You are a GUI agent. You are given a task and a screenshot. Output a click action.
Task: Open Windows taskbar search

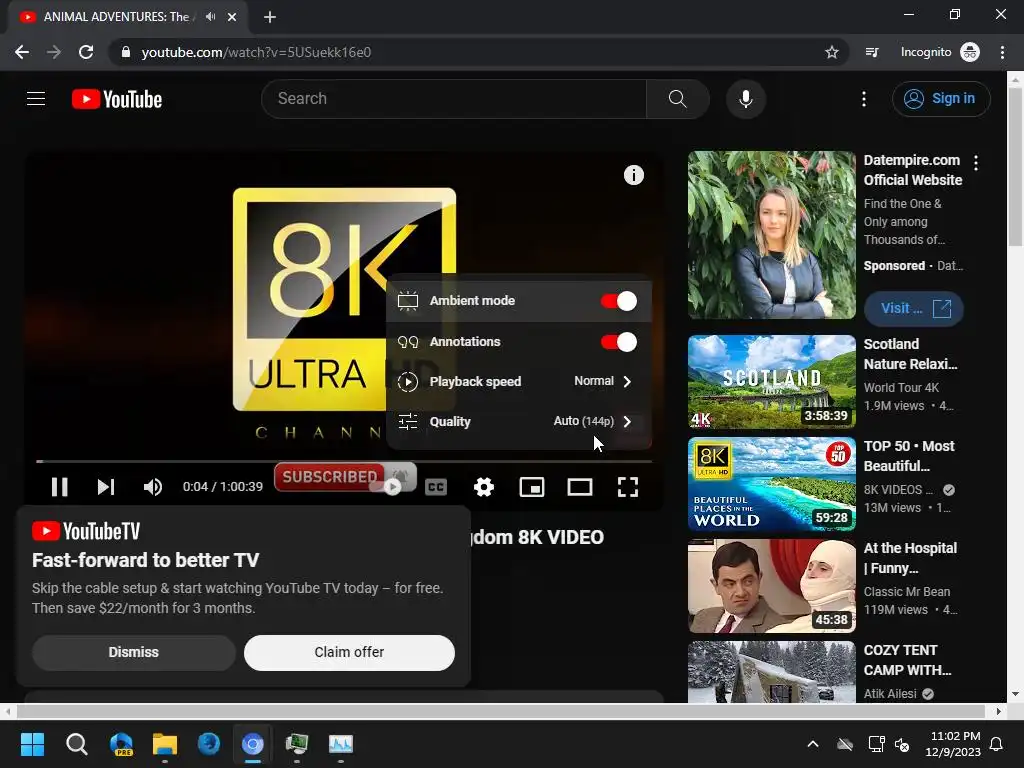[x=76, y=744]
